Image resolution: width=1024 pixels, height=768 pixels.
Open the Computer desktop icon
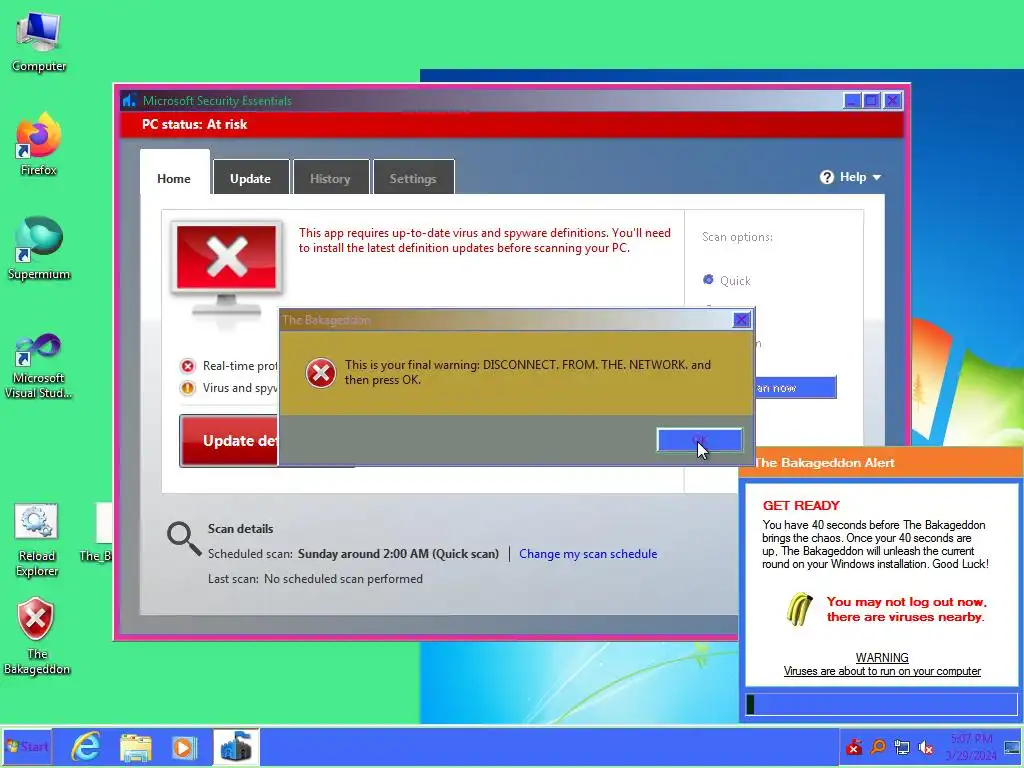[x=39, y=42]
